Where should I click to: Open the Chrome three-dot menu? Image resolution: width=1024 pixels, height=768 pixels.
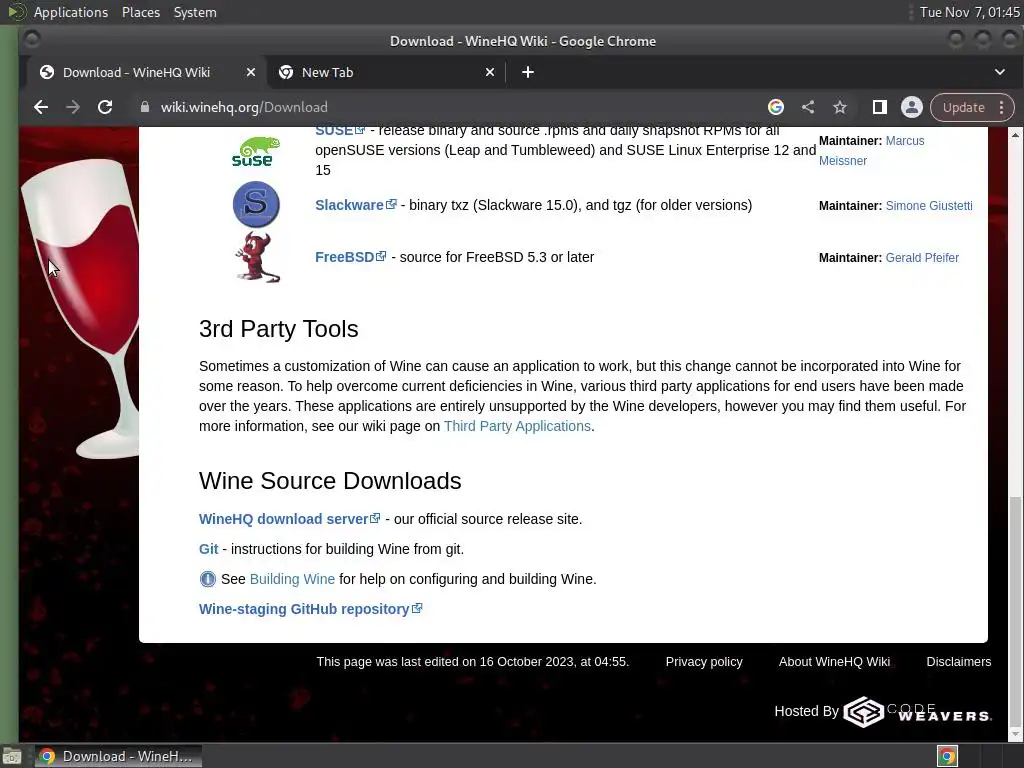1002,107
